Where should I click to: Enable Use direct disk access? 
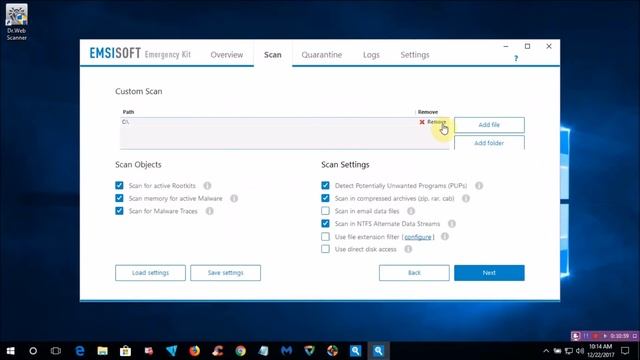pos(325,249)
